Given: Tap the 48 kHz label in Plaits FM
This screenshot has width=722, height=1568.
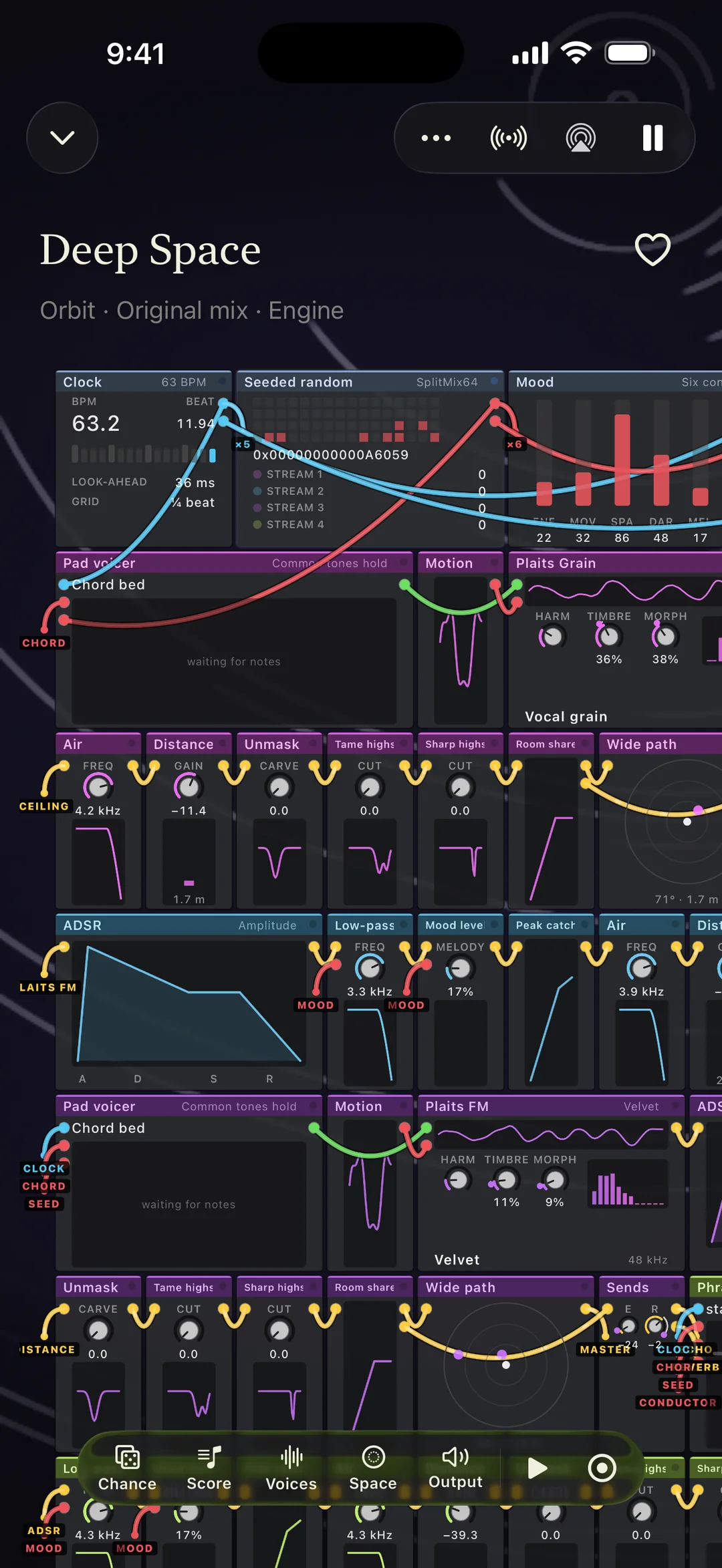Looking at the screenshot, I should pos(648,1259).
